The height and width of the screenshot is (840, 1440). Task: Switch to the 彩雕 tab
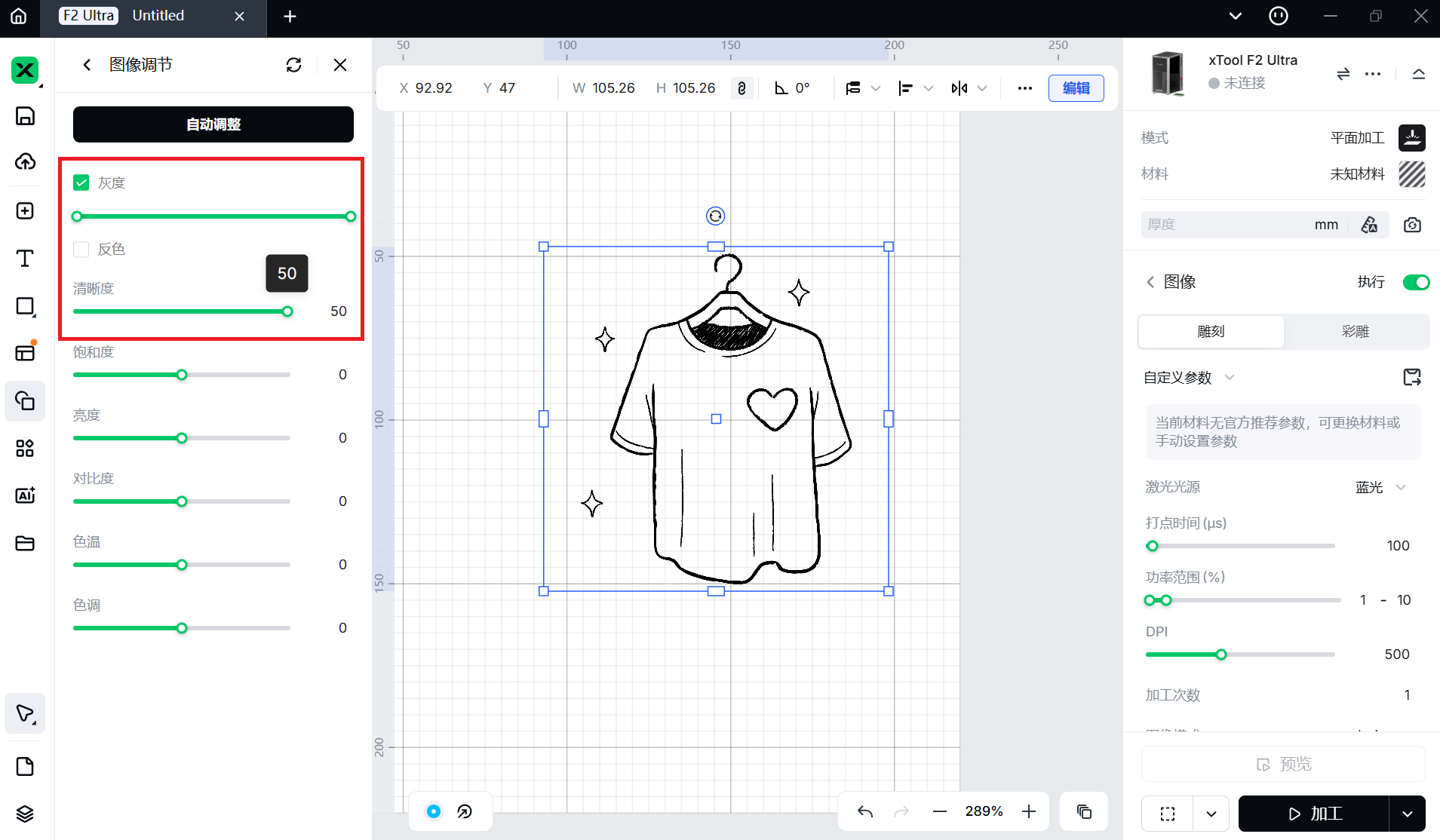point(1355,332)
